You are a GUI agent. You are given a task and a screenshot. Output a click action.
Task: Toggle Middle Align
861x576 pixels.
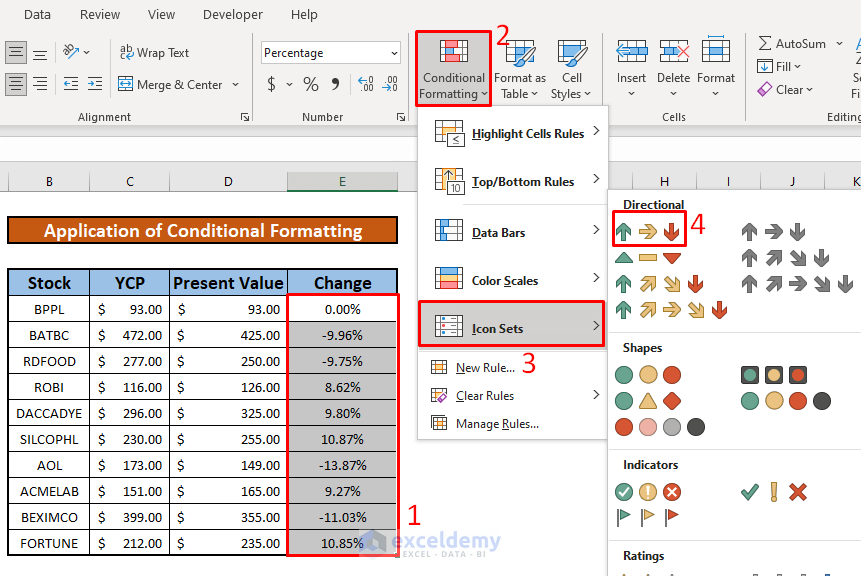click(16, 53)
